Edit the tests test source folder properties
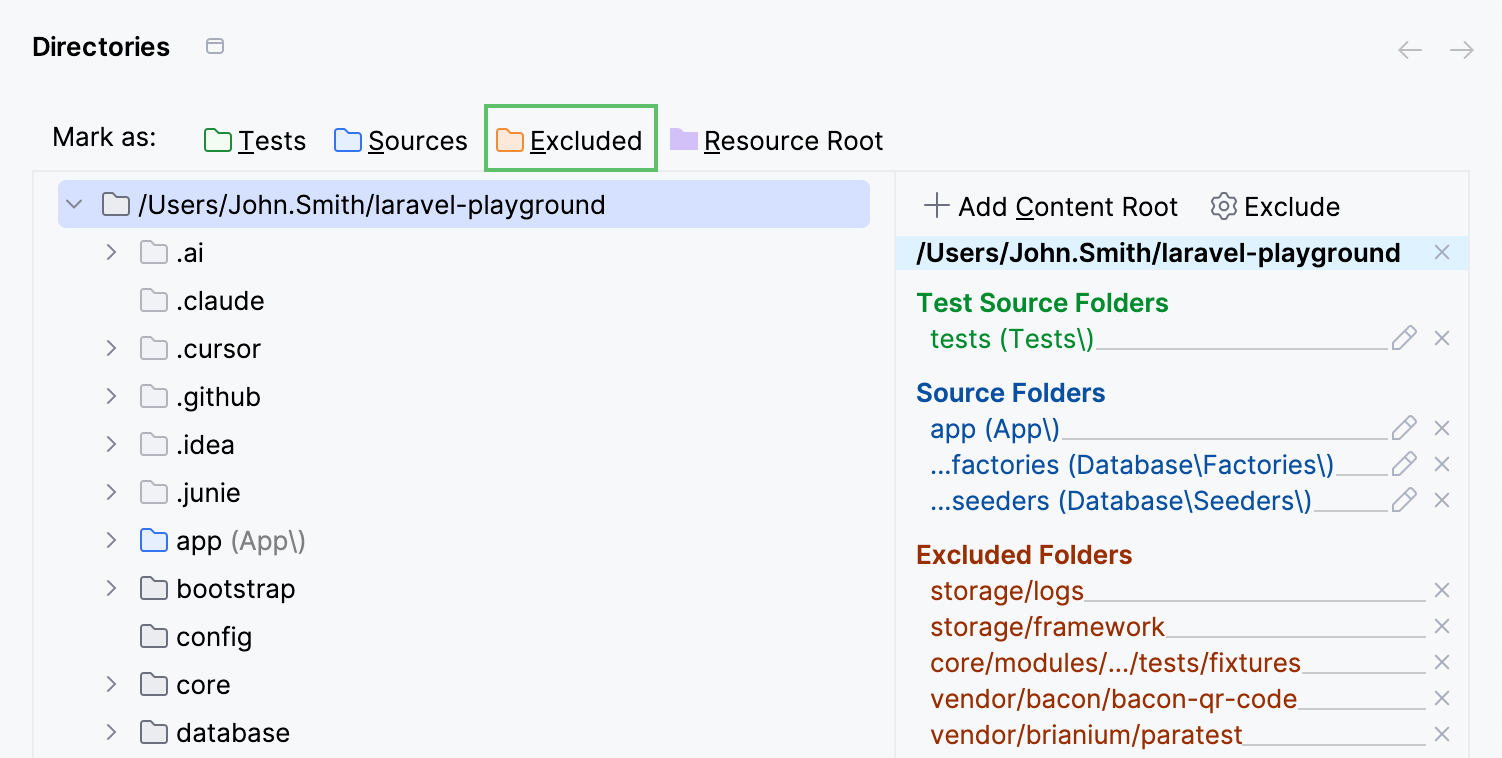The image size is (1502, 758). pos(1404,338)
